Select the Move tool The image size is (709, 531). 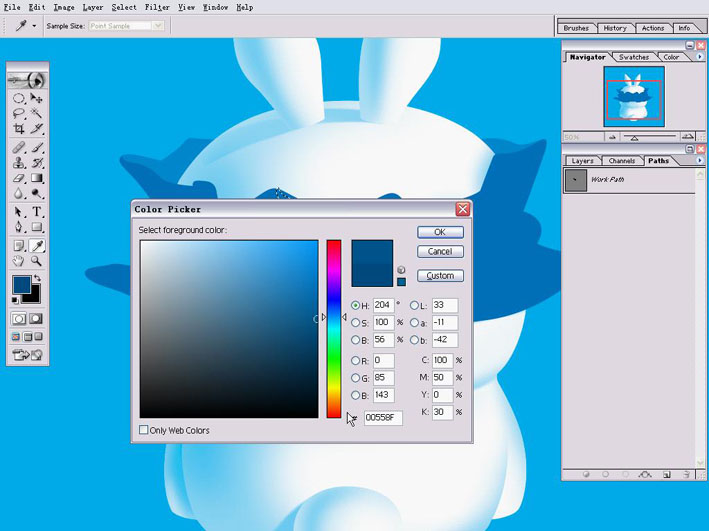click(x=37, y=98)
